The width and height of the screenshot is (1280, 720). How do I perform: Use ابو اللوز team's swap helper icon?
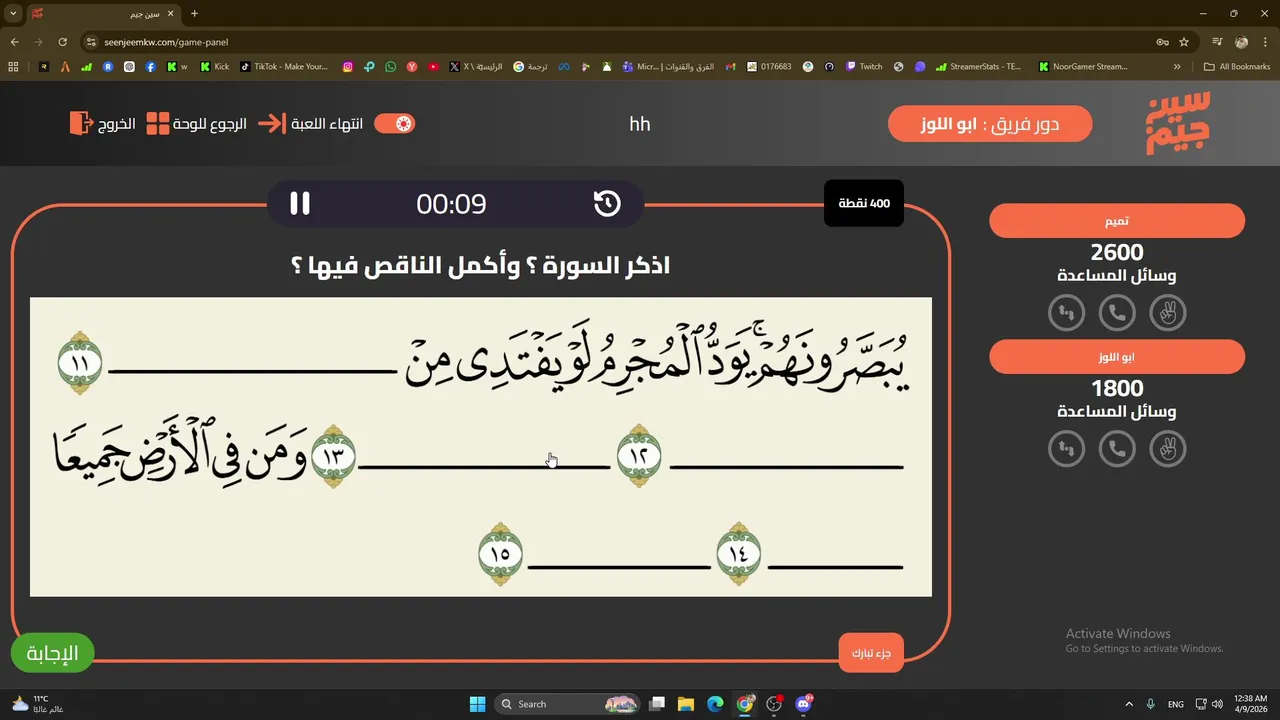(x=1067, y=449)
